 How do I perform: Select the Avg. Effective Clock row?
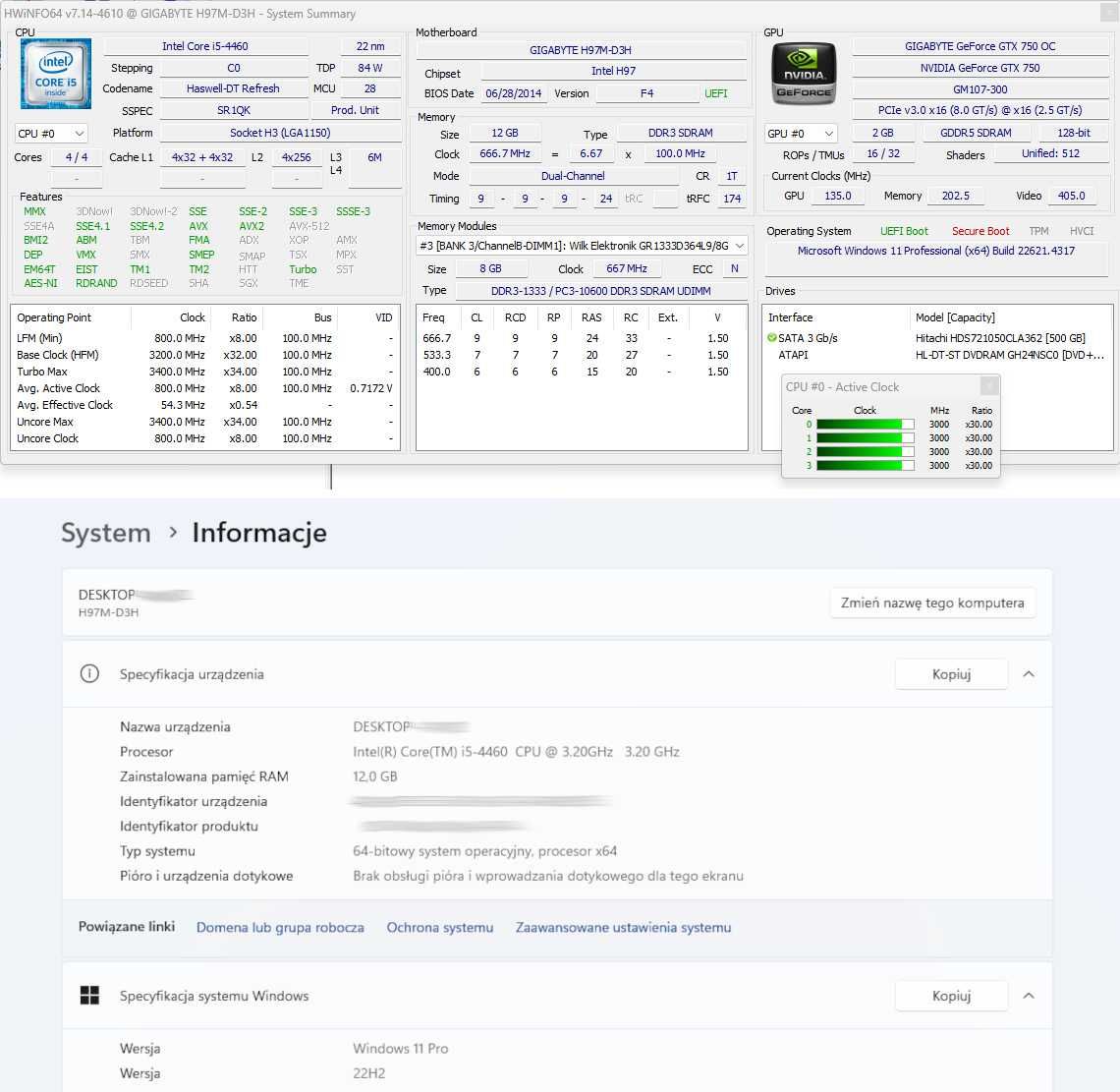205,405
